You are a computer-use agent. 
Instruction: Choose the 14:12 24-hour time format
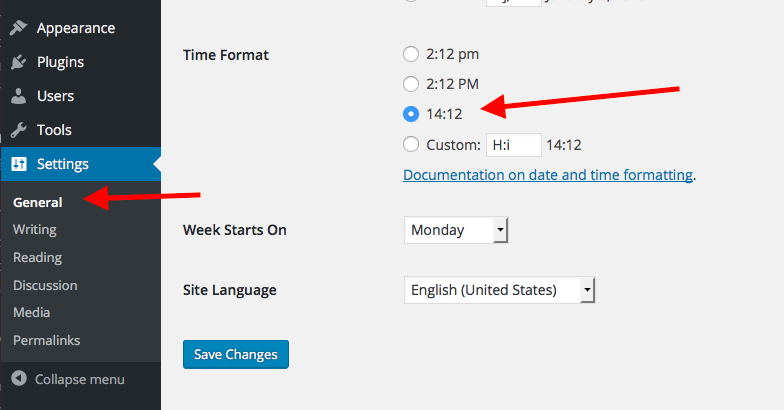411,114
